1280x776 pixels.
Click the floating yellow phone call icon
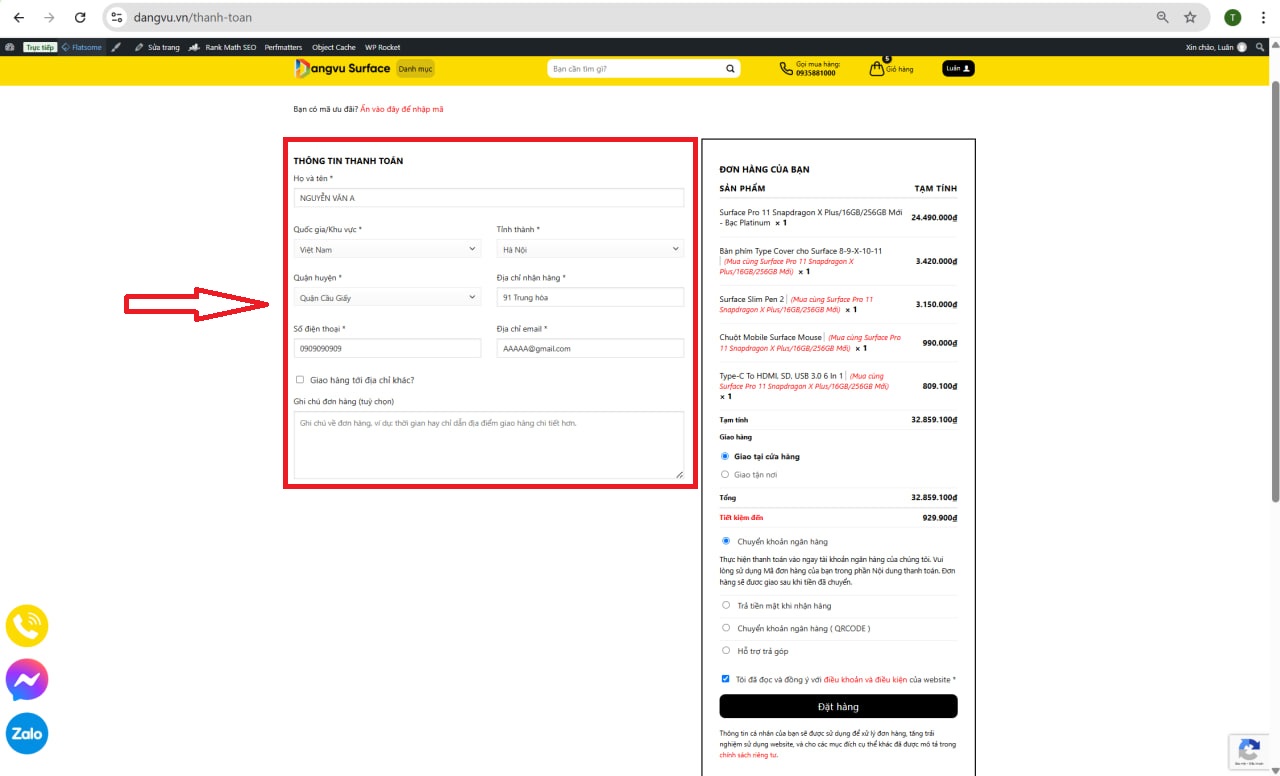27,626
